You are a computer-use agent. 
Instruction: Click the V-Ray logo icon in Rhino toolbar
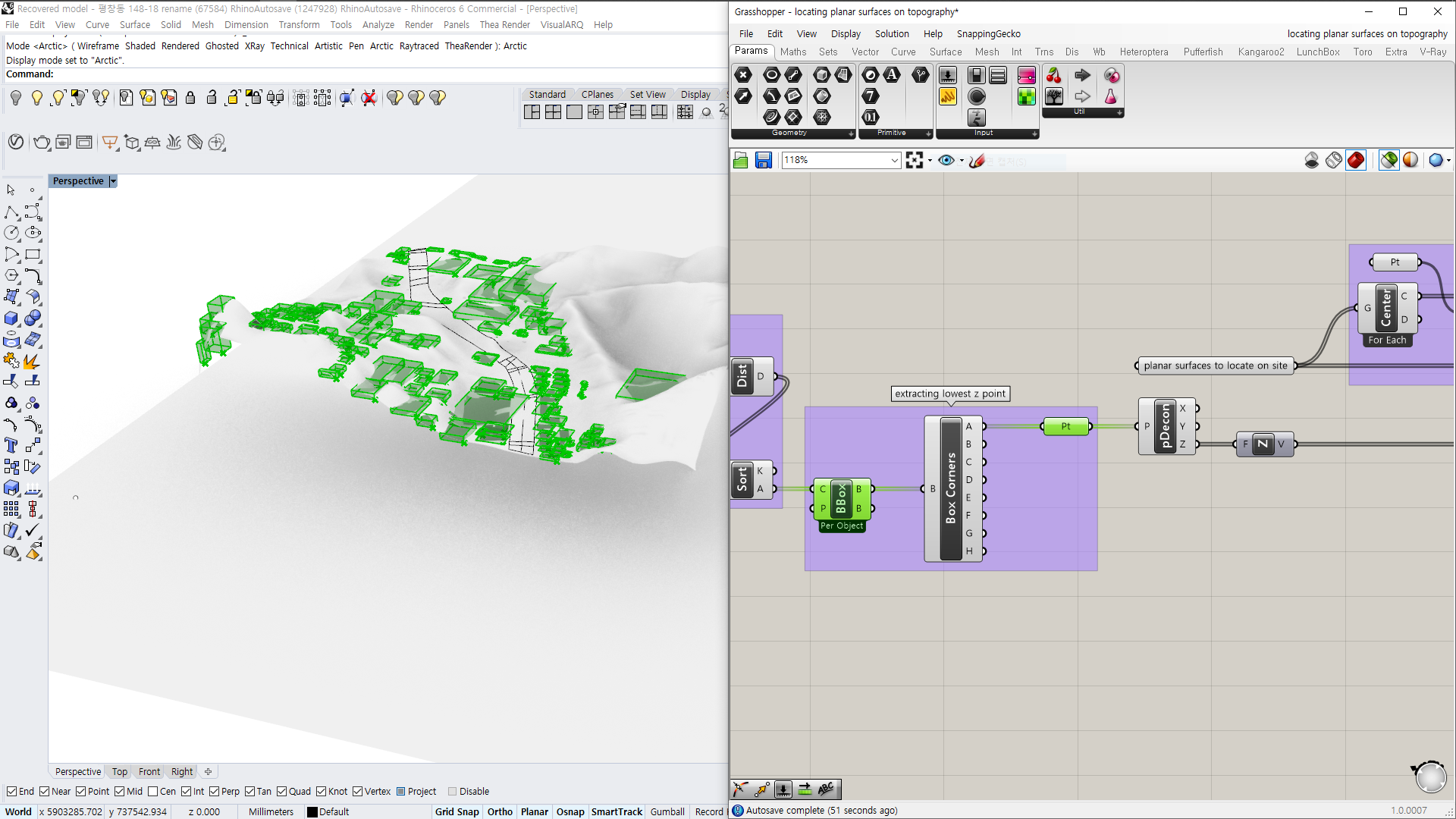(x=16, y=142)
